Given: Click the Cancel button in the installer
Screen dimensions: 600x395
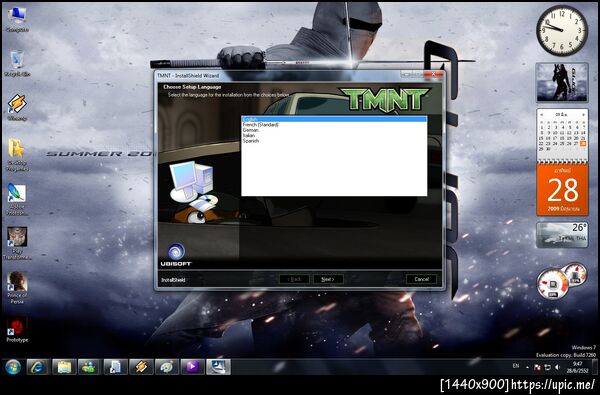Looking at the screenshot, I should click(x=421, y=279).
